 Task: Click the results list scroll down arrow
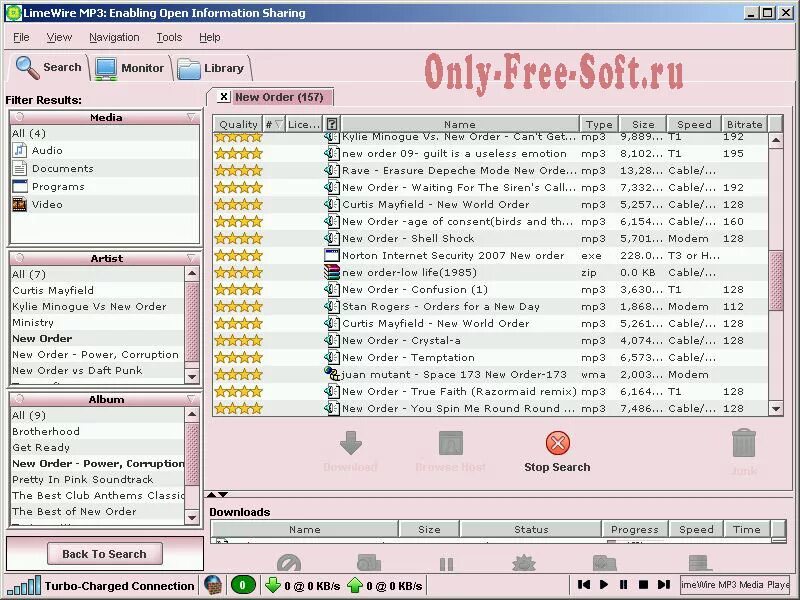(x=776, y=408)
